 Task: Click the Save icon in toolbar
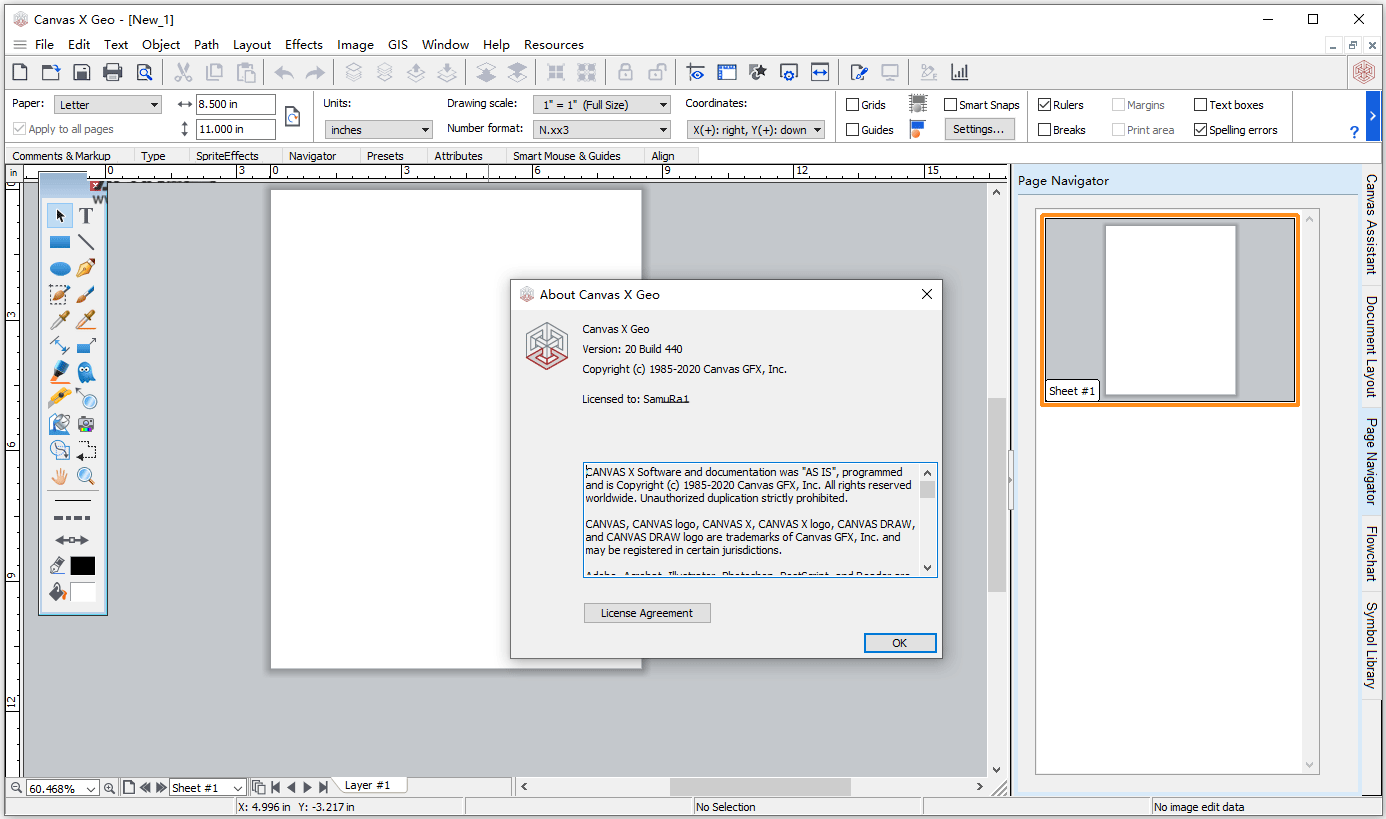tap(82, 72)
